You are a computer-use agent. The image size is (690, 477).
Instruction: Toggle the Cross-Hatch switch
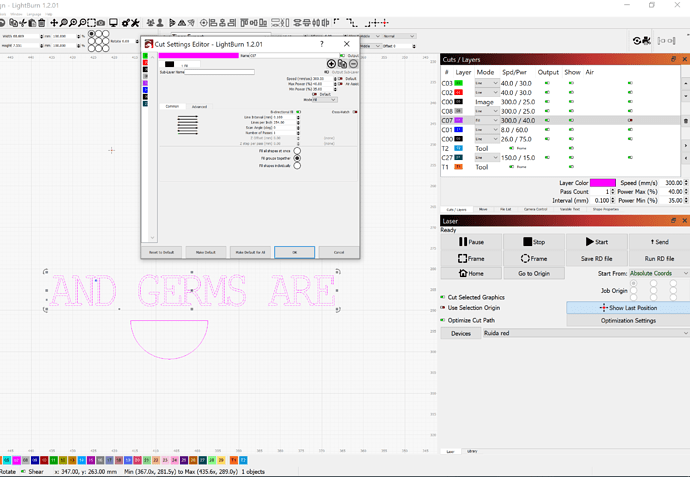point(355,112)
